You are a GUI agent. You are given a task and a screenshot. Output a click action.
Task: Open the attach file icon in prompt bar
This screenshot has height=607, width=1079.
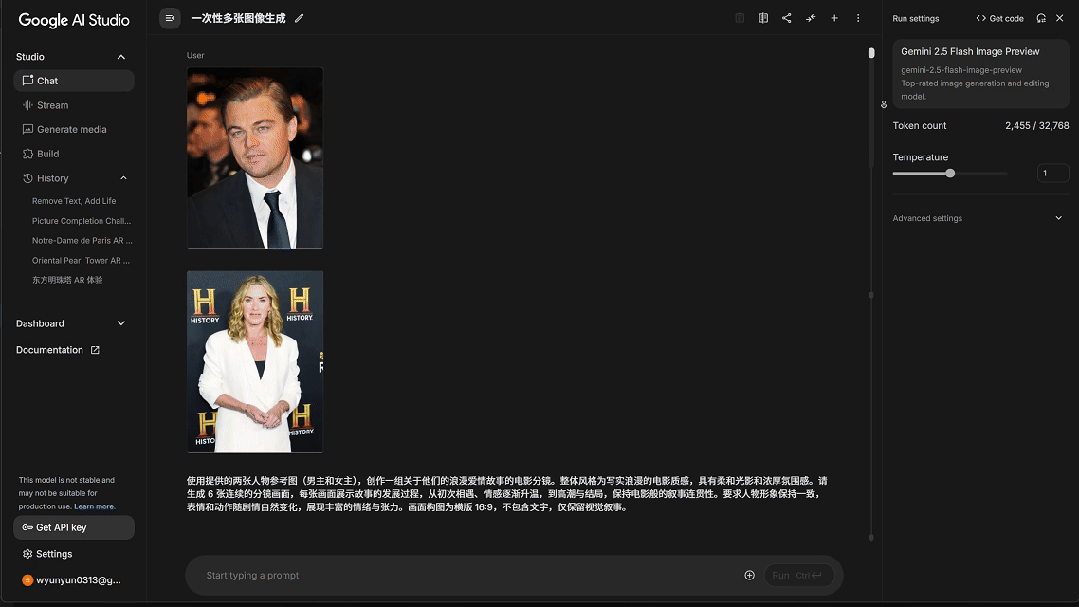[749, 575]
